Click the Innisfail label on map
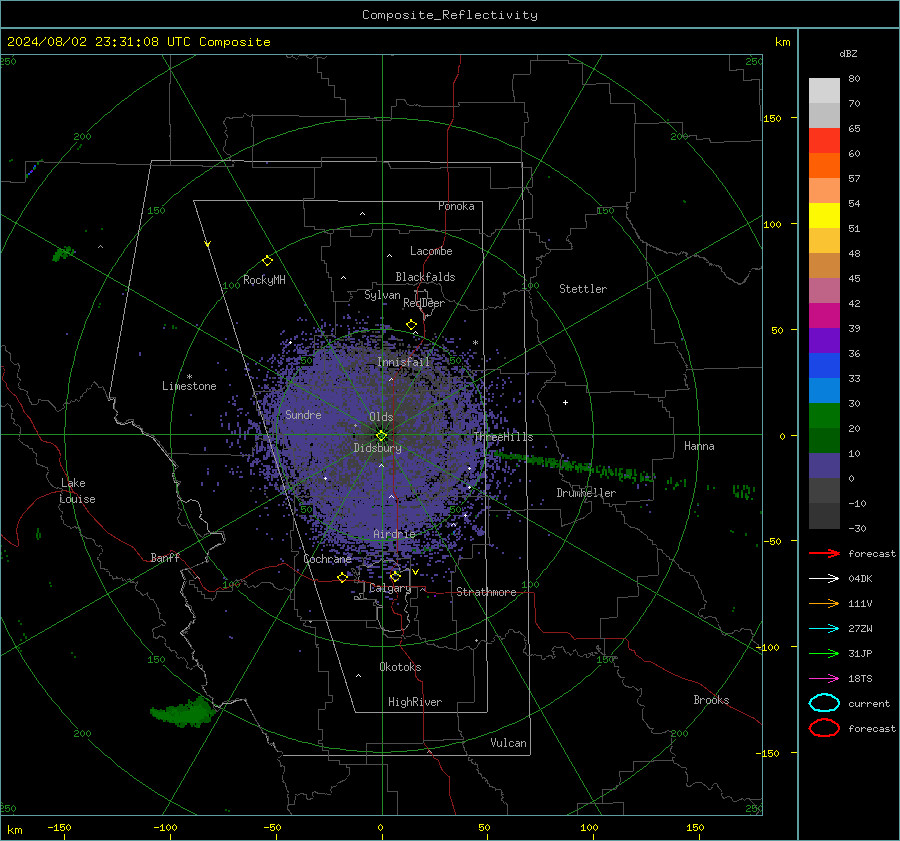Screen dimensions: 900x841 [x=403, y=362]
